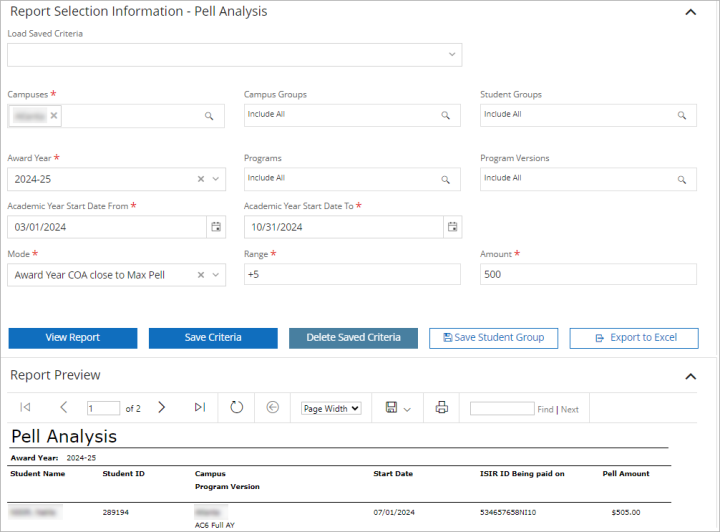Collapse the Report Preview section

click(690, 376)
